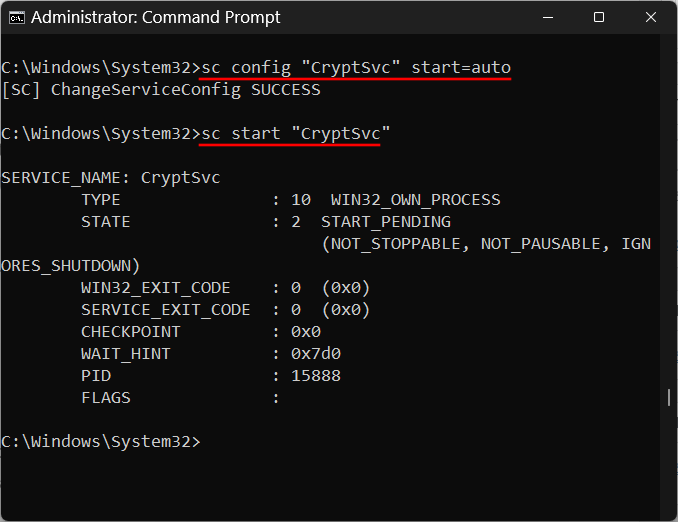
Task: Click the WIN32_EXIT_CODE label
Action: (x=156, y=287)
